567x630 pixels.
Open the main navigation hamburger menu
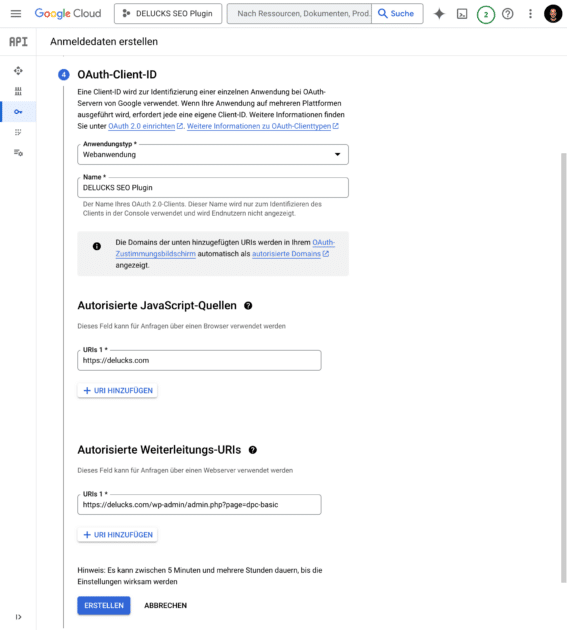point(16,14)
